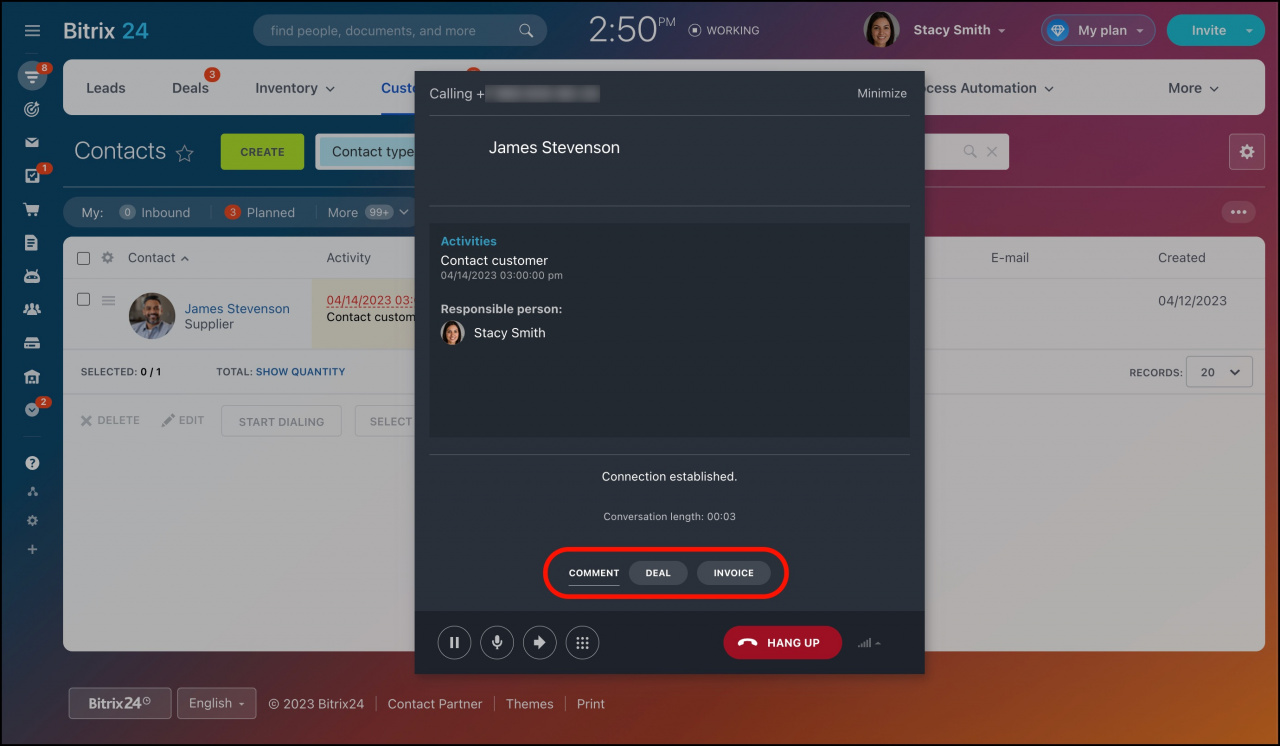Click the magnifier in contacts filter field

coord(969,152)
